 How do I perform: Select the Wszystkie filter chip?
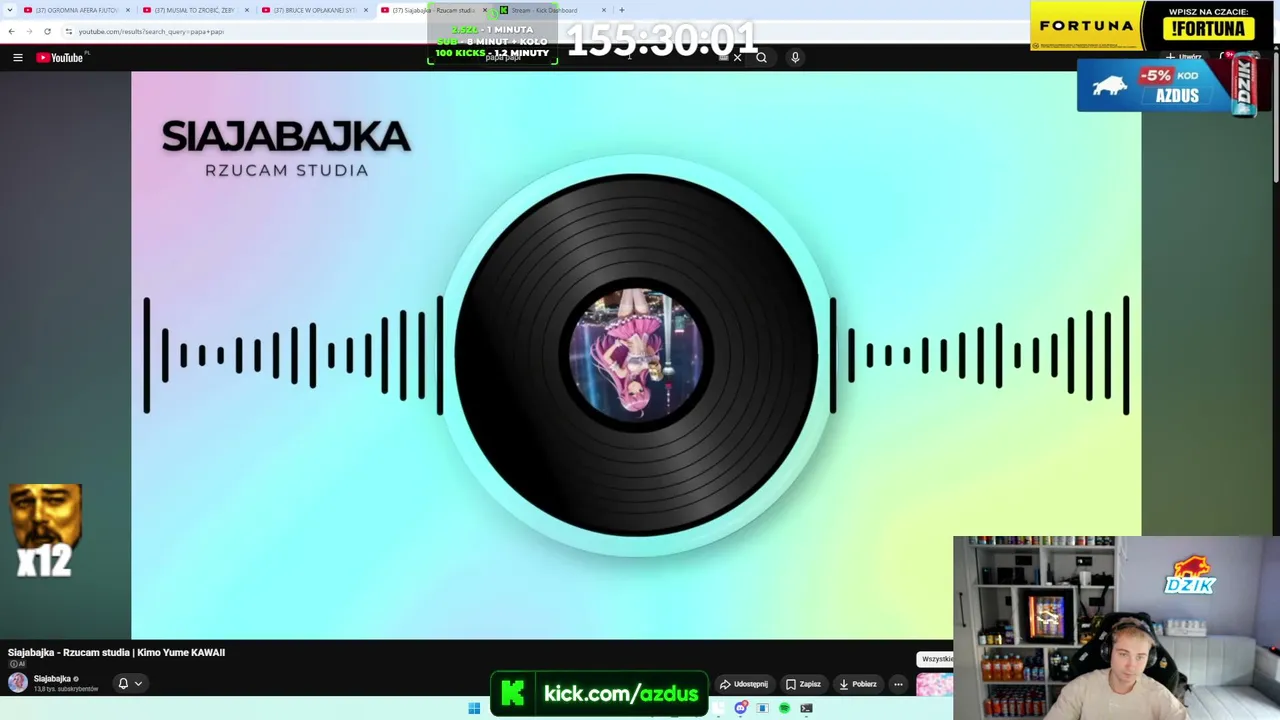[936, 659]
